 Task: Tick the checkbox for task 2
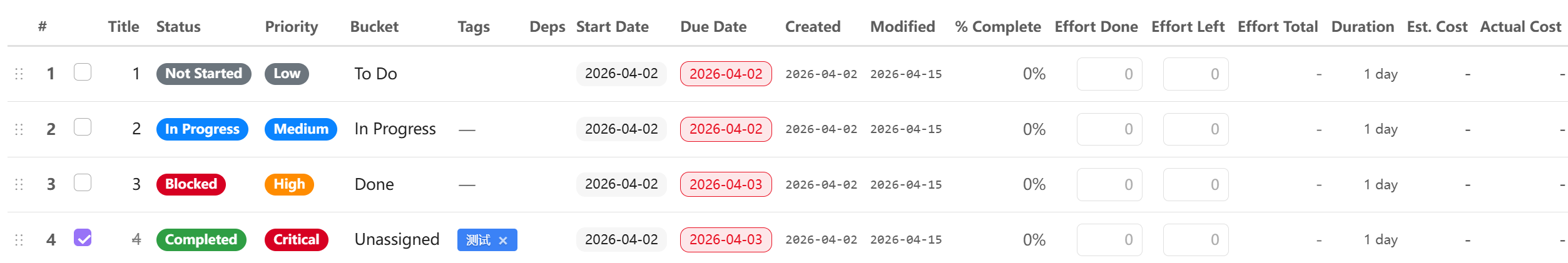[x=83, y=127]
